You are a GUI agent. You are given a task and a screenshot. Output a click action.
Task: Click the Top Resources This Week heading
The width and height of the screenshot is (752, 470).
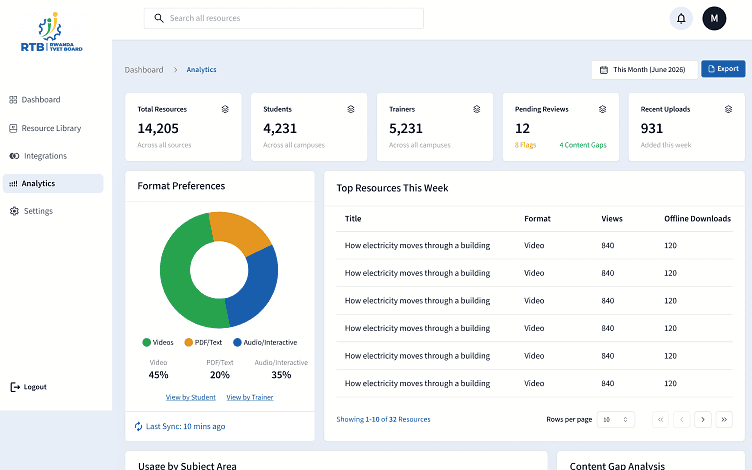(392, 188)
